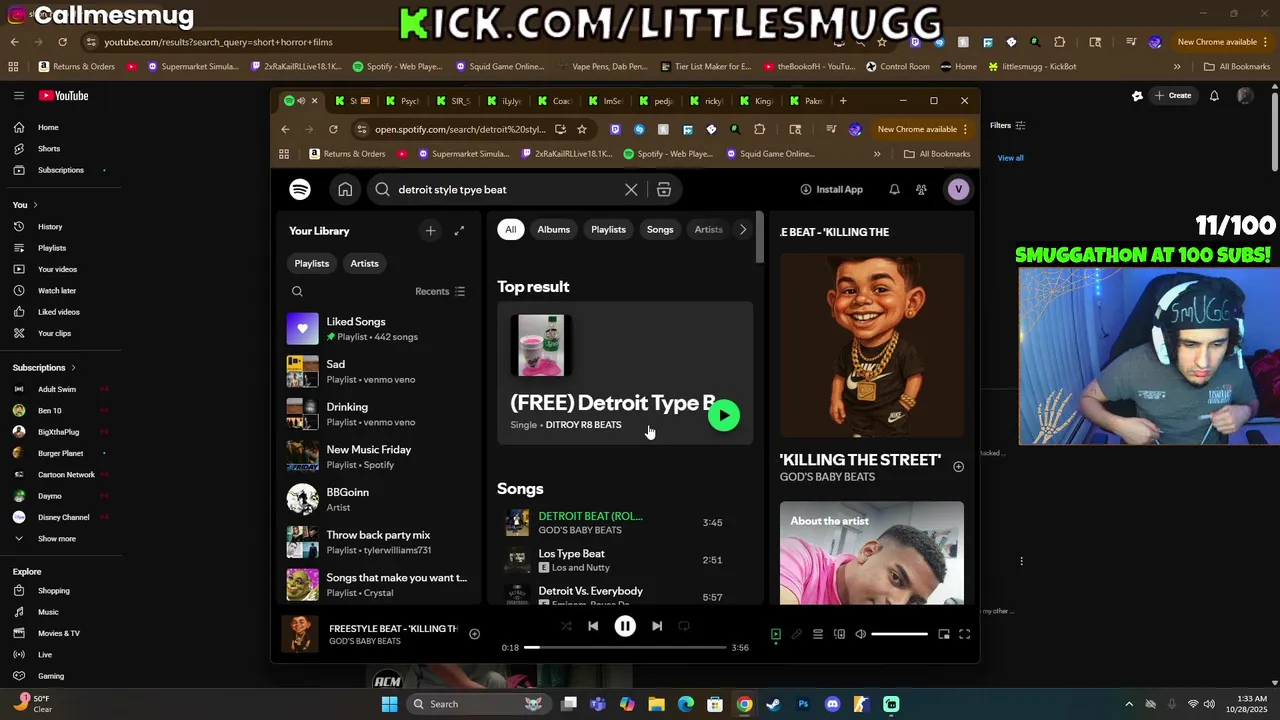The width and height of the screenshot is (1280, 720).
Task: Bookmark the Spotify page with the star icon
Action: pos(582,129)
